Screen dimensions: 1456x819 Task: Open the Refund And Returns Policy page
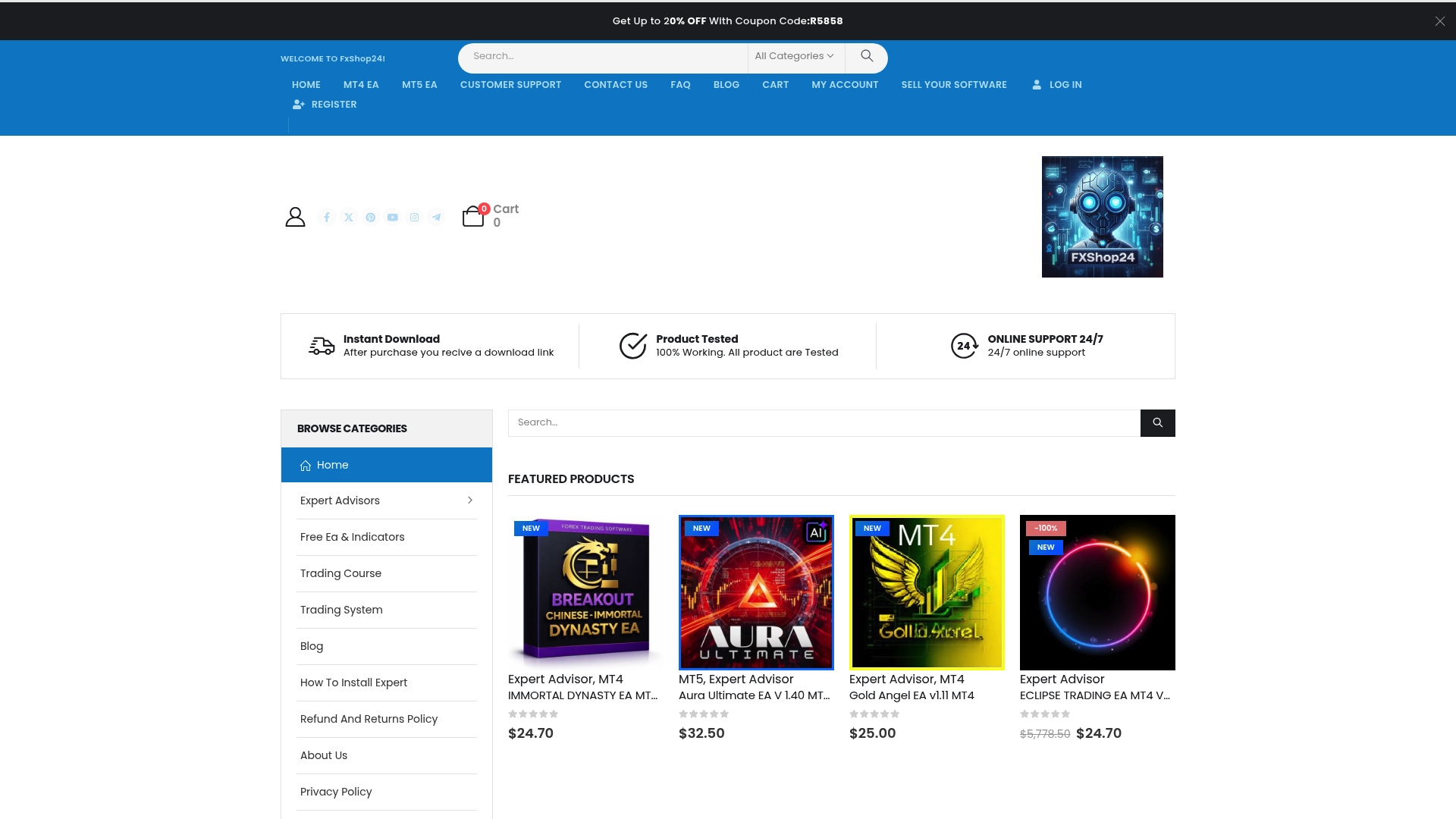coord(369,719)
